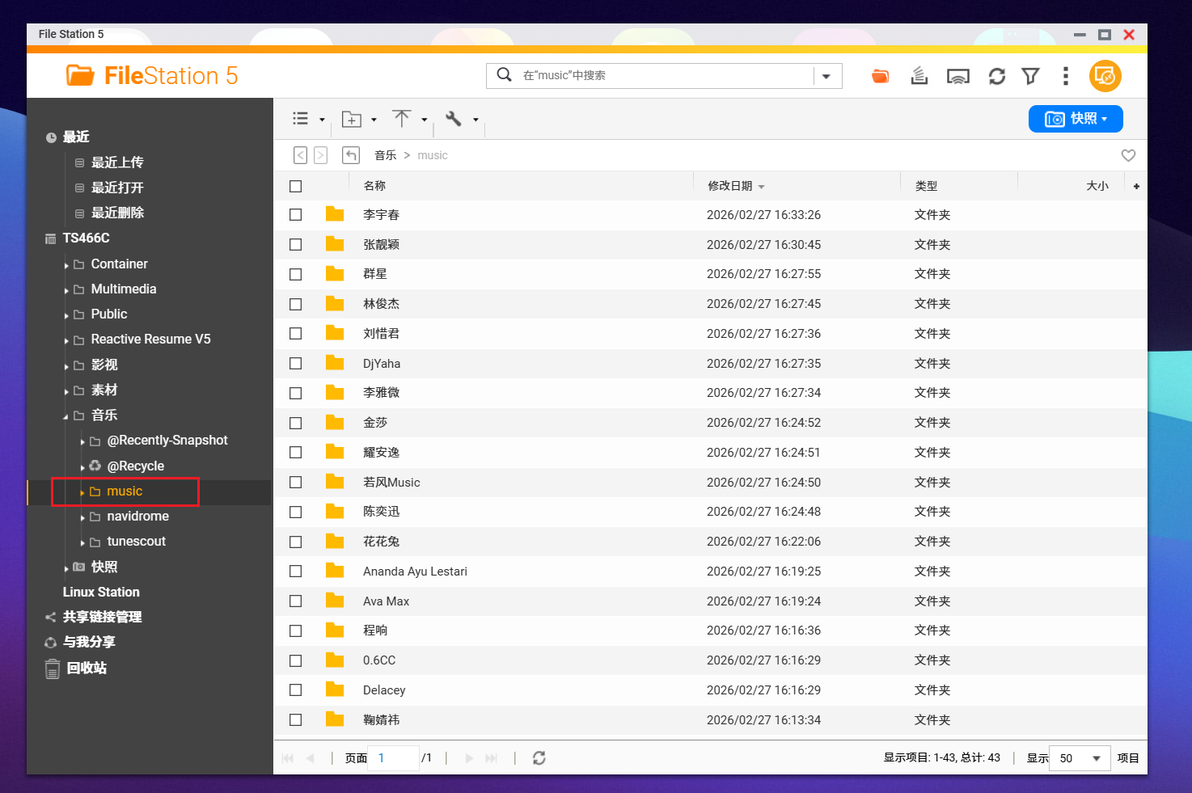1192x793 pixels.
Task: Go back with the left navigation arrow
Action: click(300, 155)
